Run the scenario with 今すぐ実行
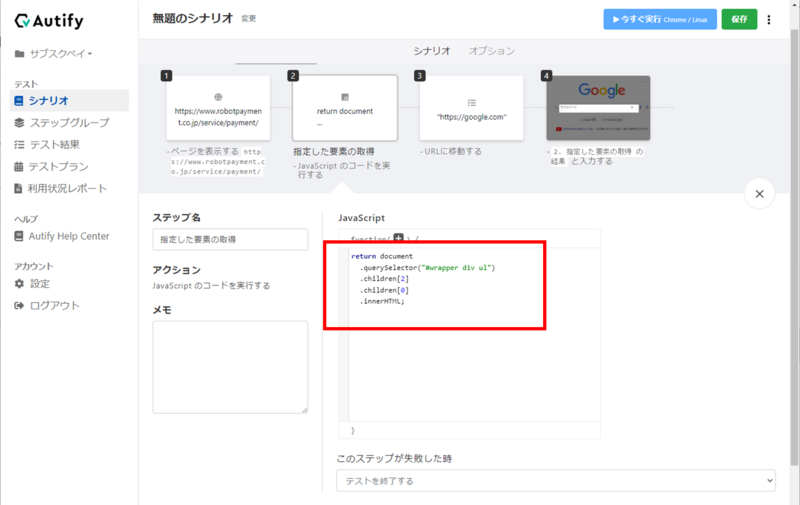The width and height of the screenshot is (800, 505). tap(660, 19)
